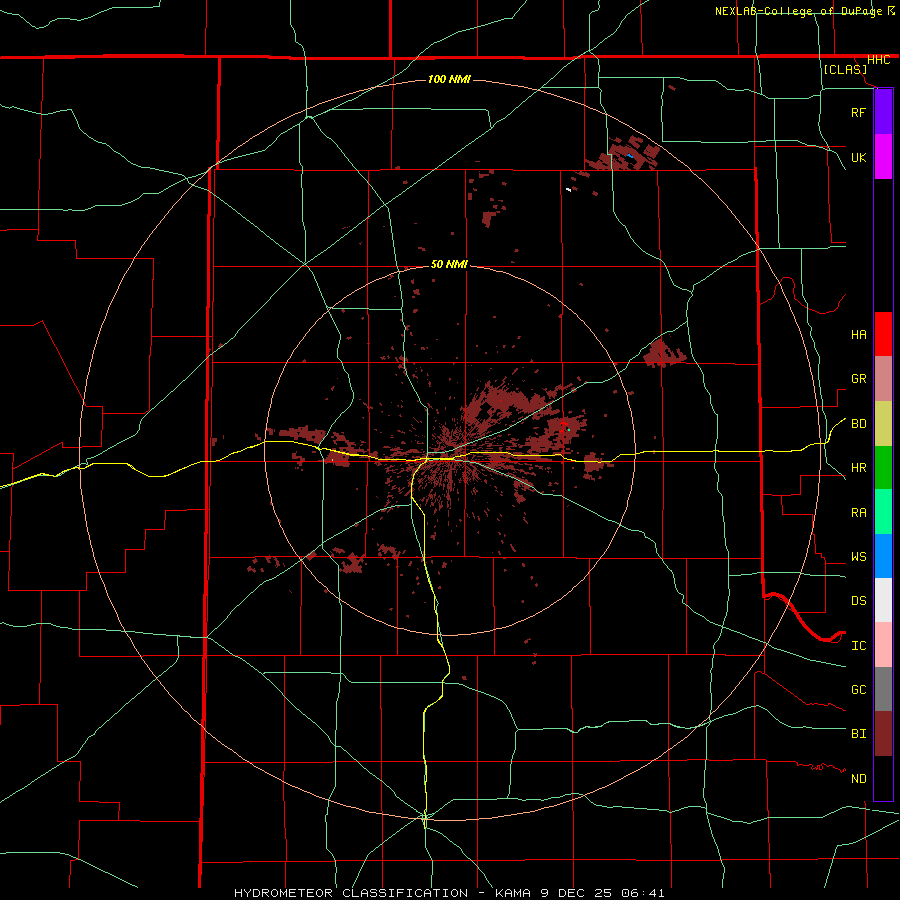Click the GC gray legend swatch
Screen dimensions: 900x900
[883, 689]
